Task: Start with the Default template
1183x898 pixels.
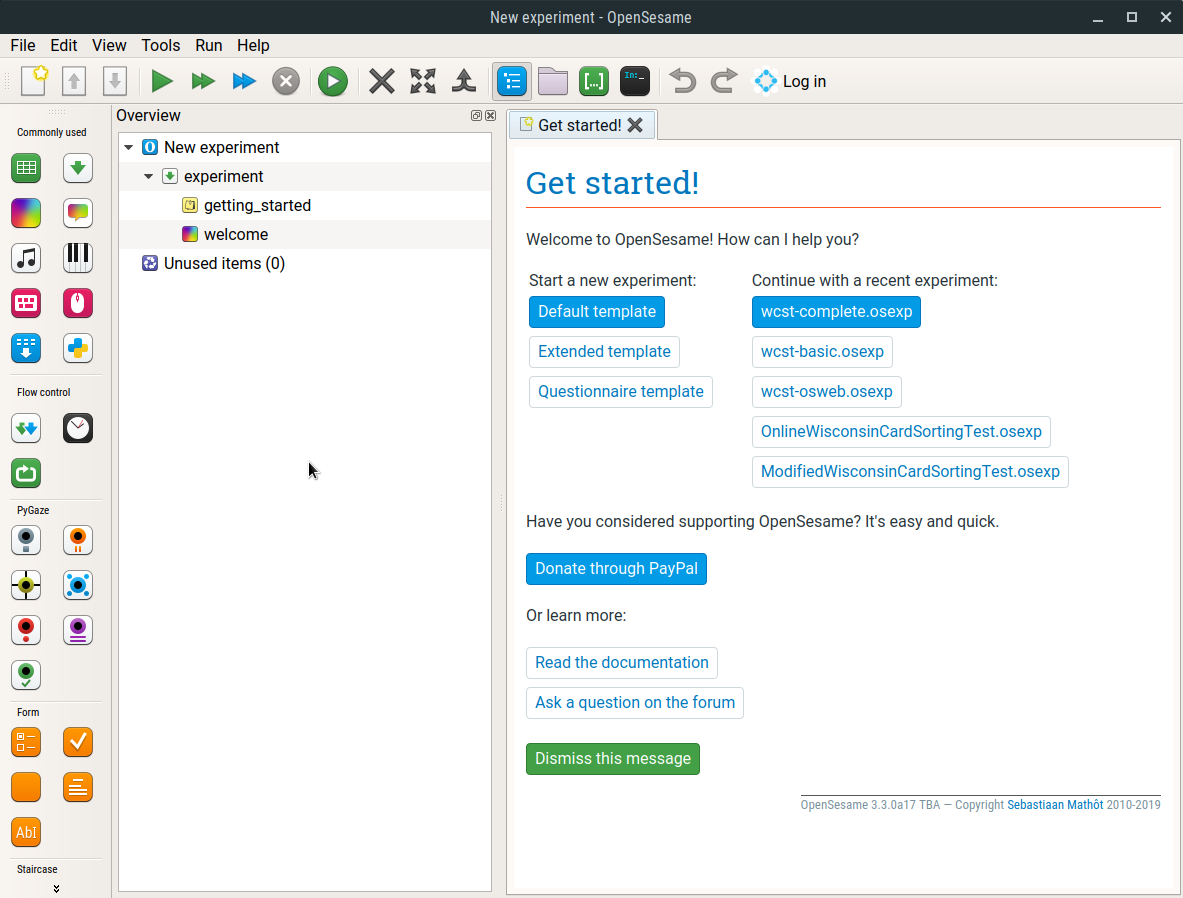Action: (597, 312)
